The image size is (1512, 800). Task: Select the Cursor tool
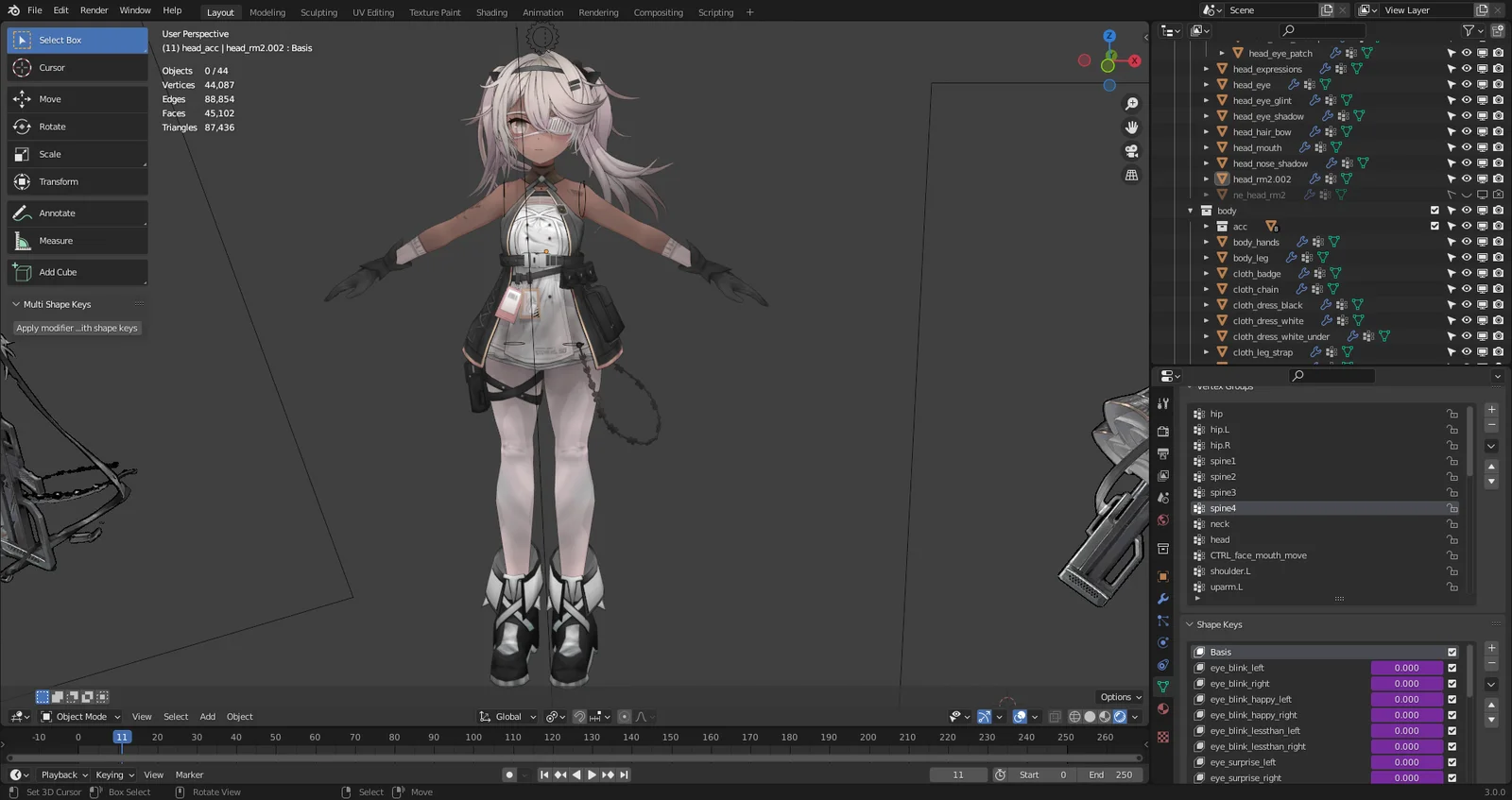pyautogui.click(x=77, y=68)
